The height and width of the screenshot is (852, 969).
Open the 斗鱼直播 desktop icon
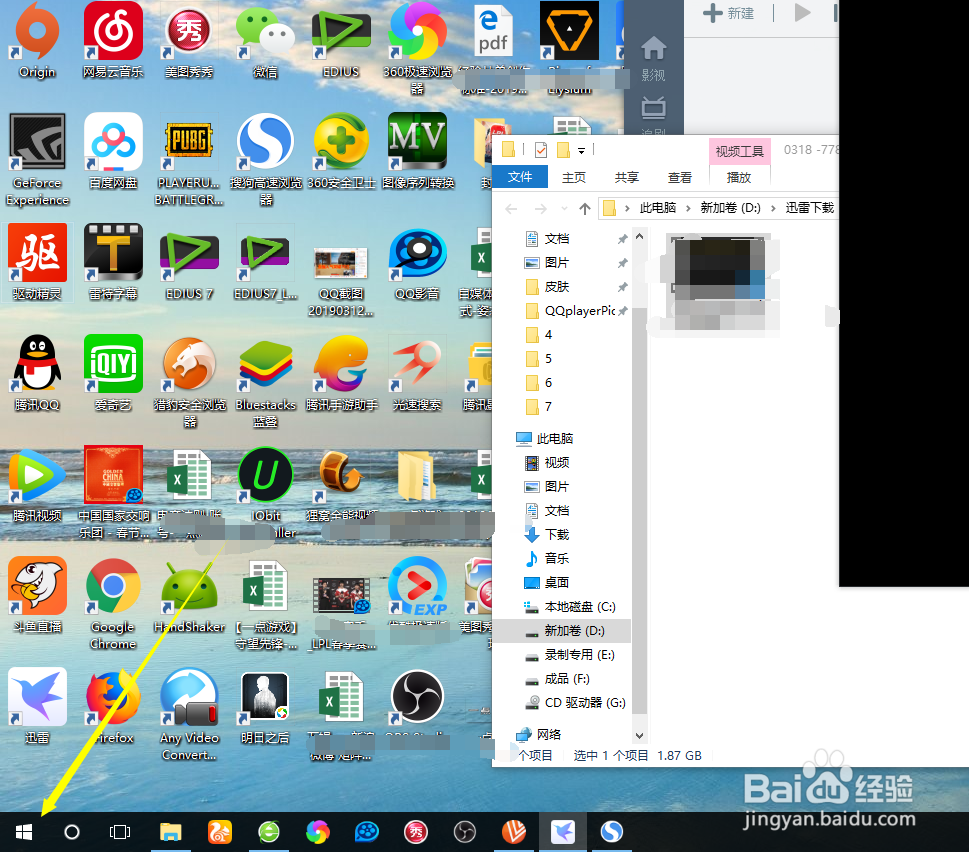click(x=37, y=596)
